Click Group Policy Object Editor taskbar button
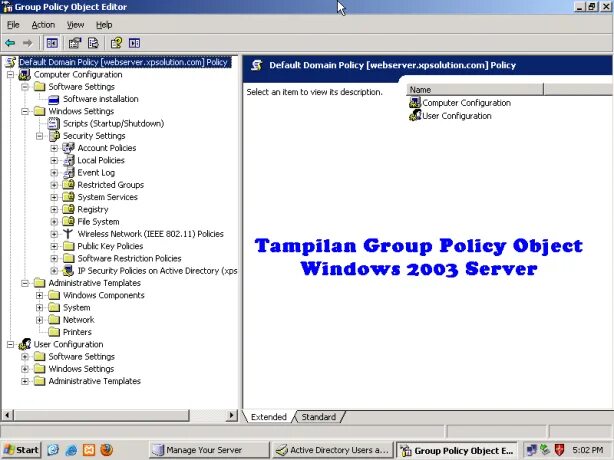Image resolution: width=614 pixels, height=460 pixels. tap(457, 451)
